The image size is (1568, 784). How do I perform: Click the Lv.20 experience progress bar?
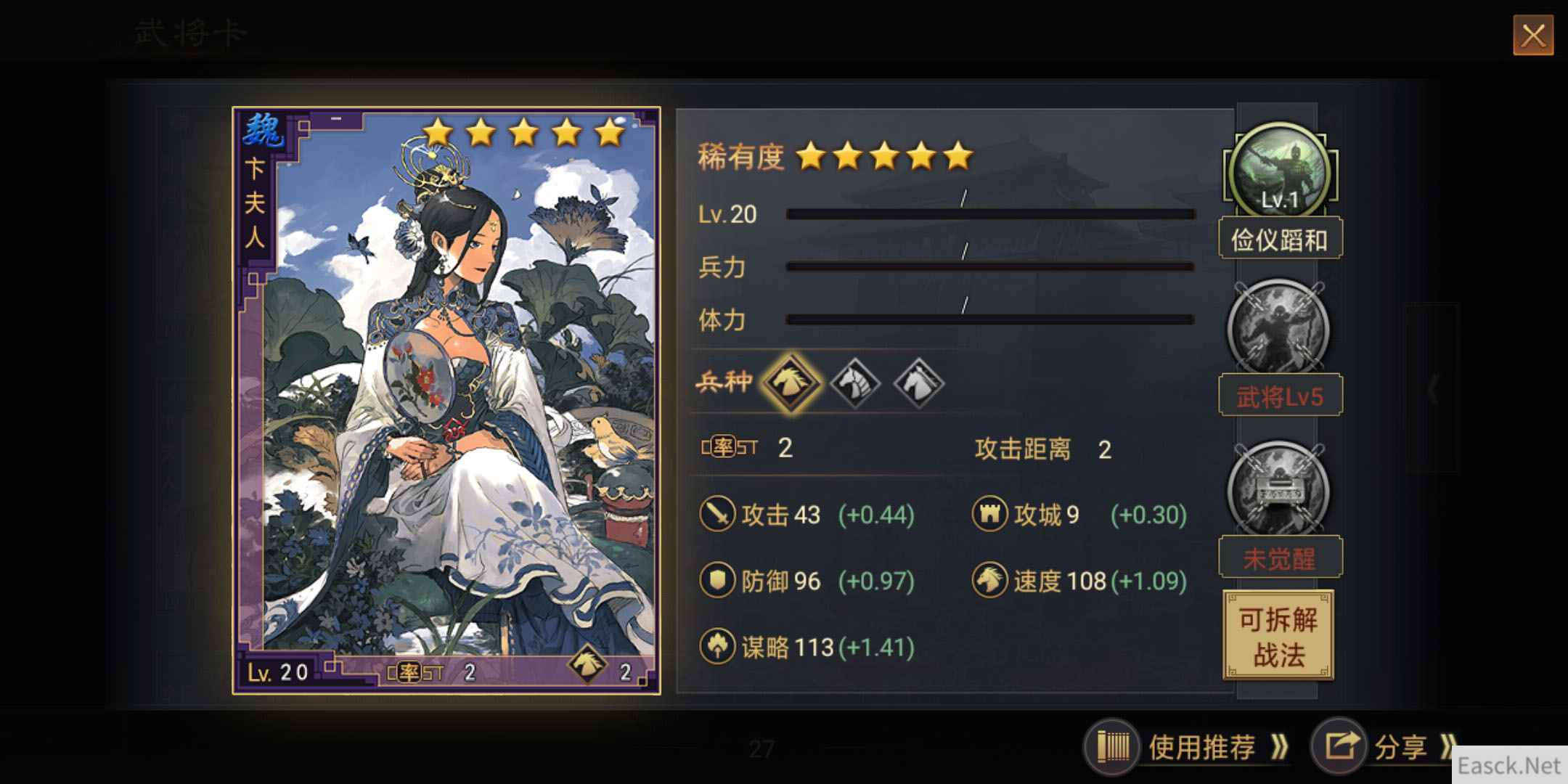[x=990, y=214]
